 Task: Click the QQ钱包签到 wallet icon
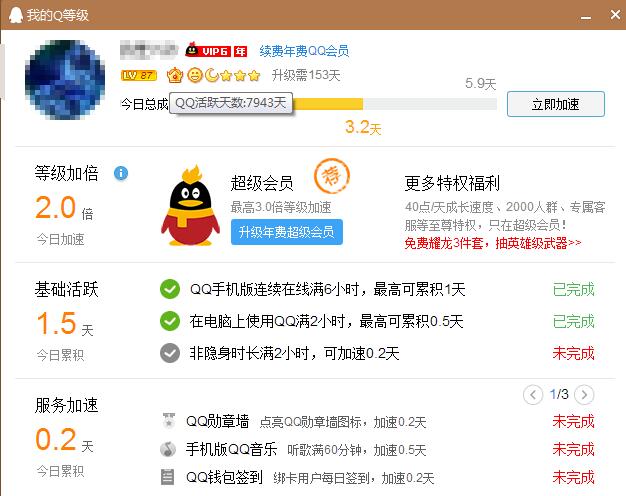[167, 477]
